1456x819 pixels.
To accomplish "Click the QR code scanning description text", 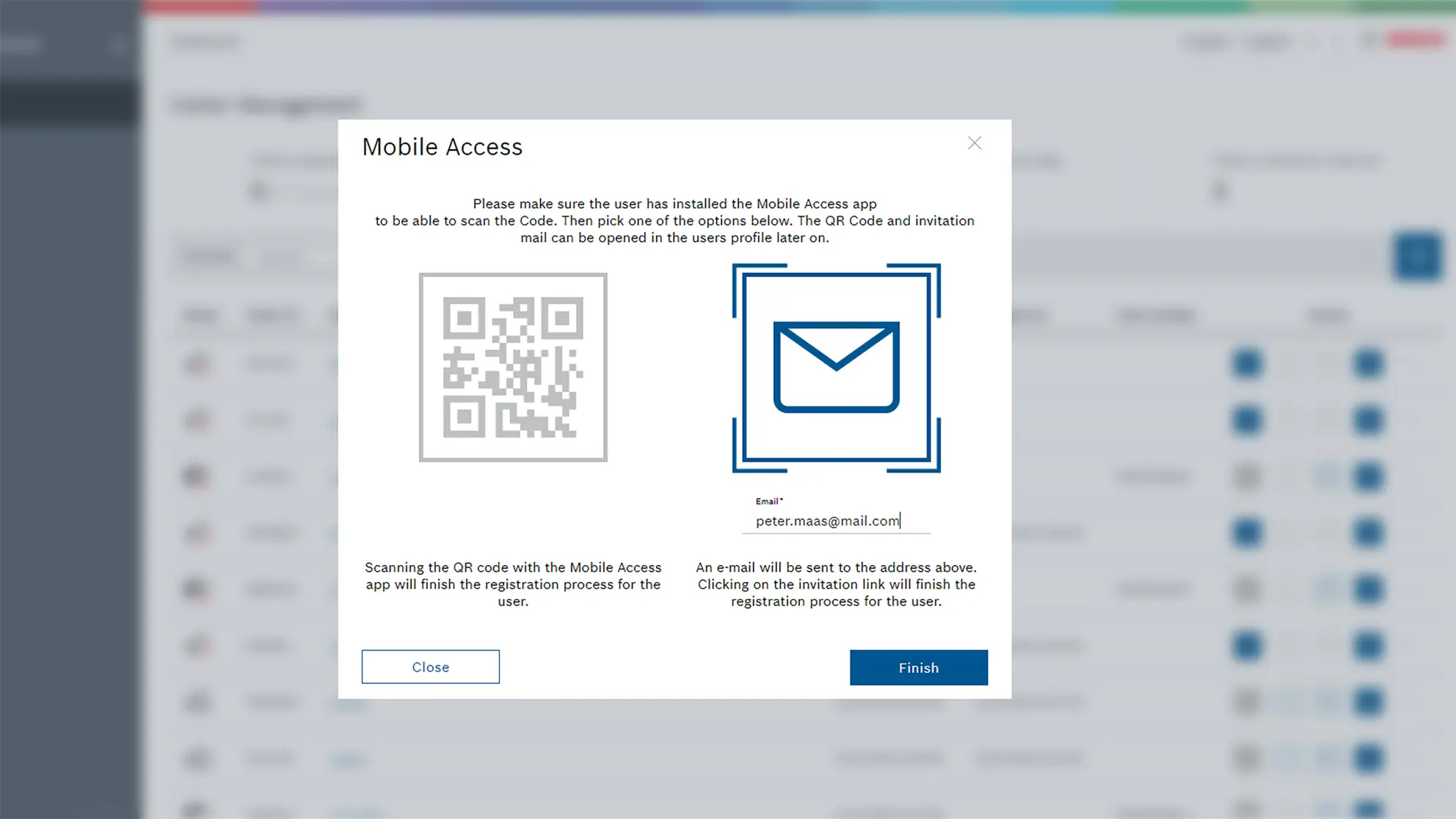I will click(x=513, y=584).
